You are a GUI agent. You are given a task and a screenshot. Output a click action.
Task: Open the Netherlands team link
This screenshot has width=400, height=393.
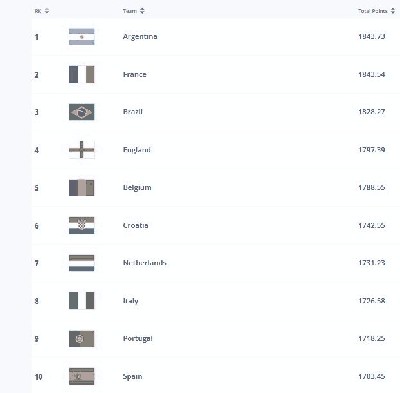click(x=144, y=263)
